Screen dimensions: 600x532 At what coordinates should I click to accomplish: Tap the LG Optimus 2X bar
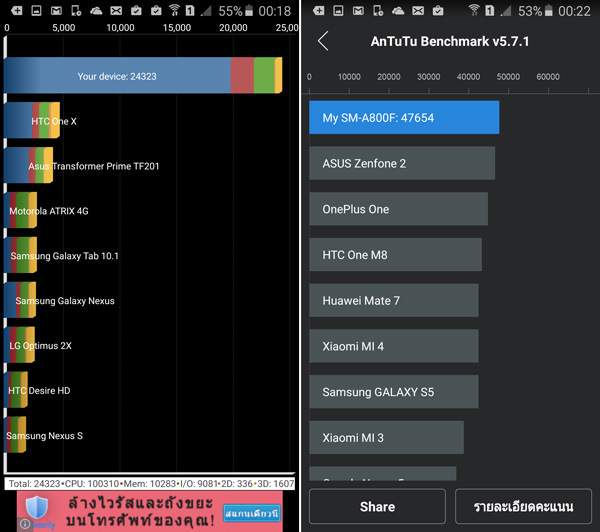coord(19,345)
